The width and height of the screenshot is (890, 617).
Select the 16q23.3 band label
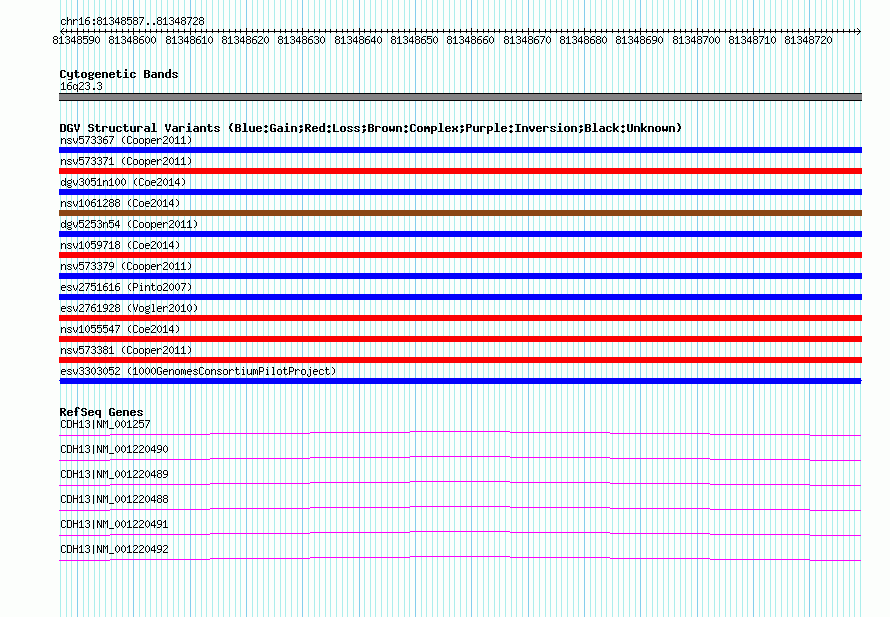(x=81, y=86)
